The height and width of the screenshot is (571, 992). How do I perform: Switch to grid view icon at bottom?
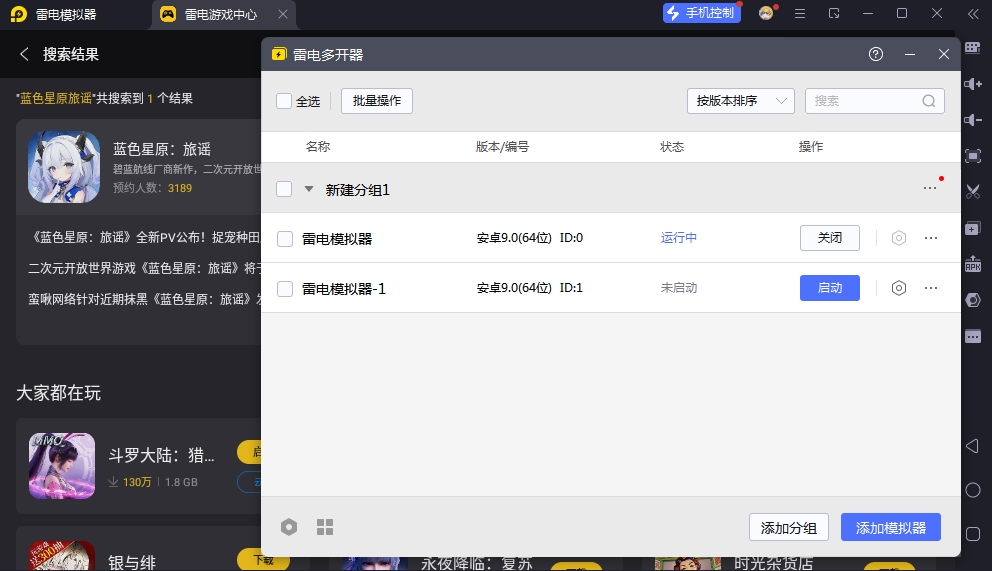coord(325,527)
